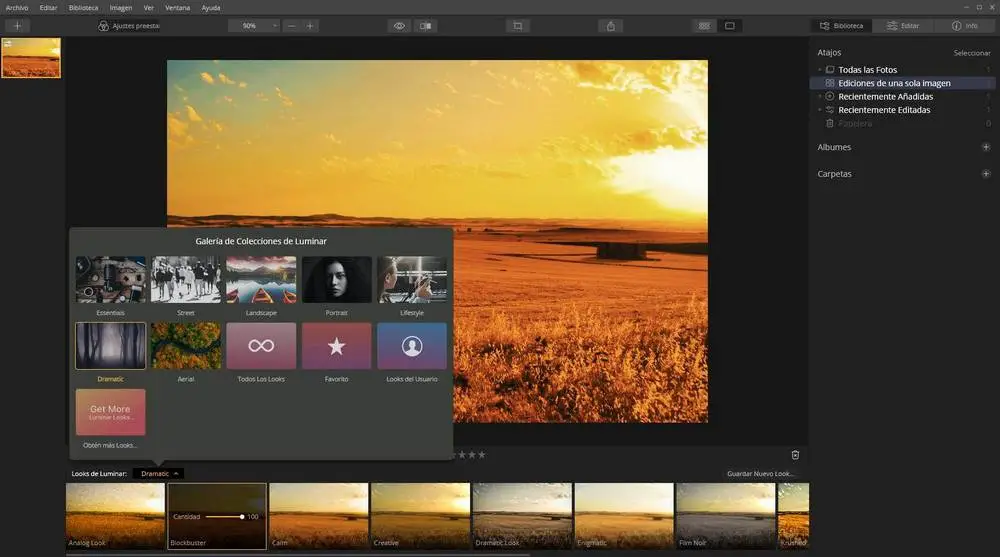Switch to the Editar tab
The width and height of the screenshot is (1000, 557).
903,26
